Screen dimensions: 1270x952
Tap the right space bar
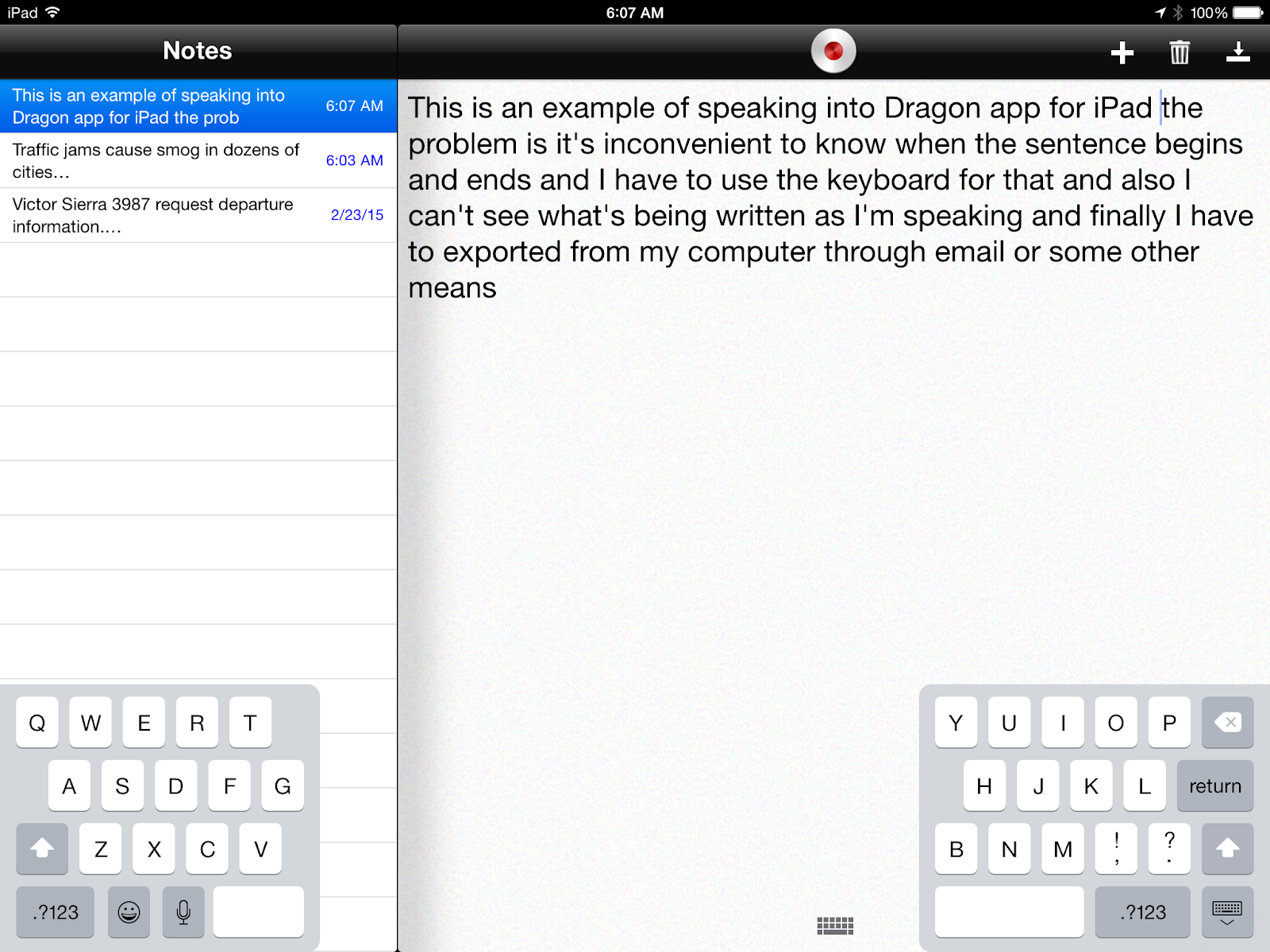[1009, 912]
